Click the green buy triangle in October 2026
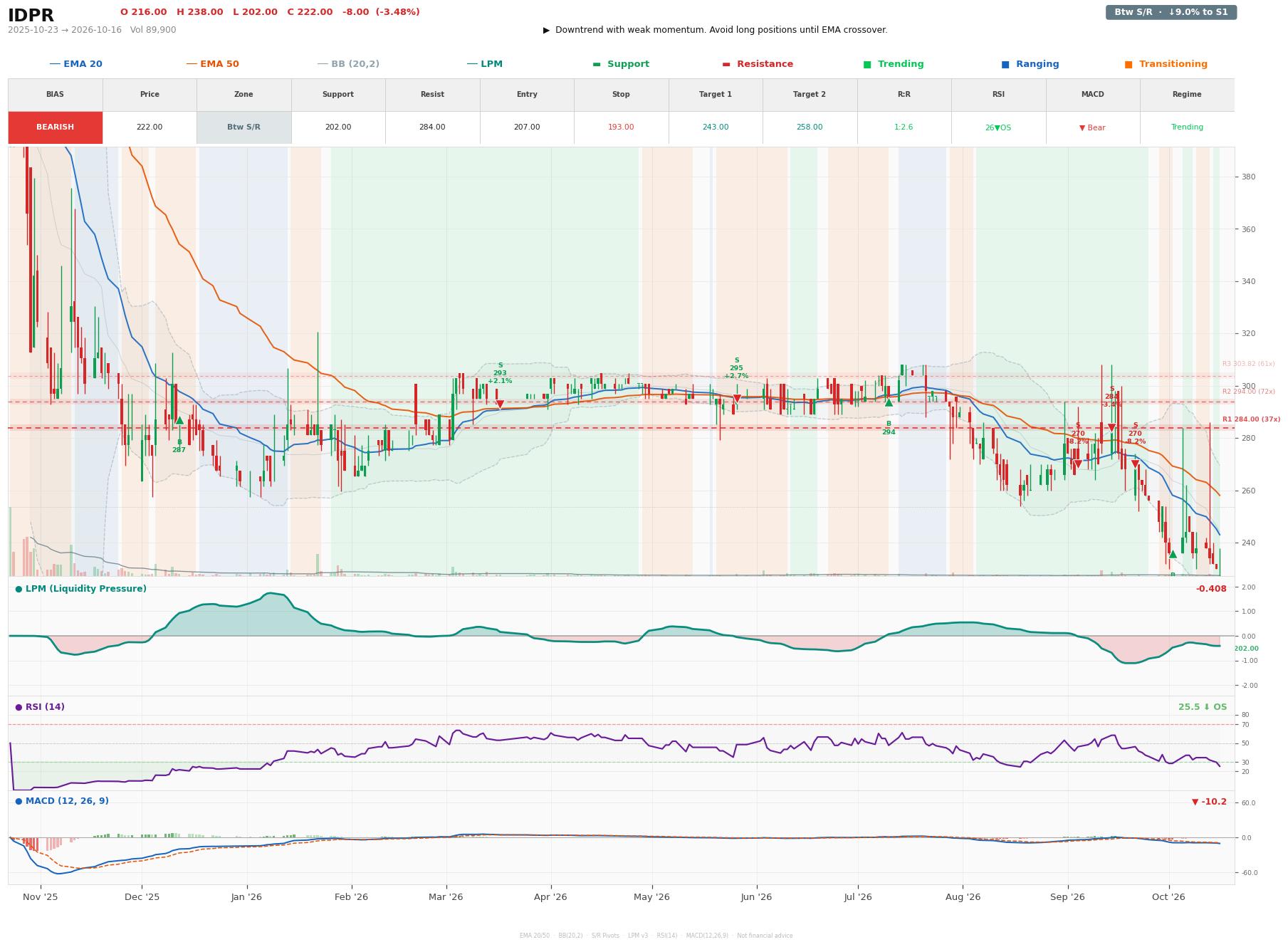 point(1173,554)
